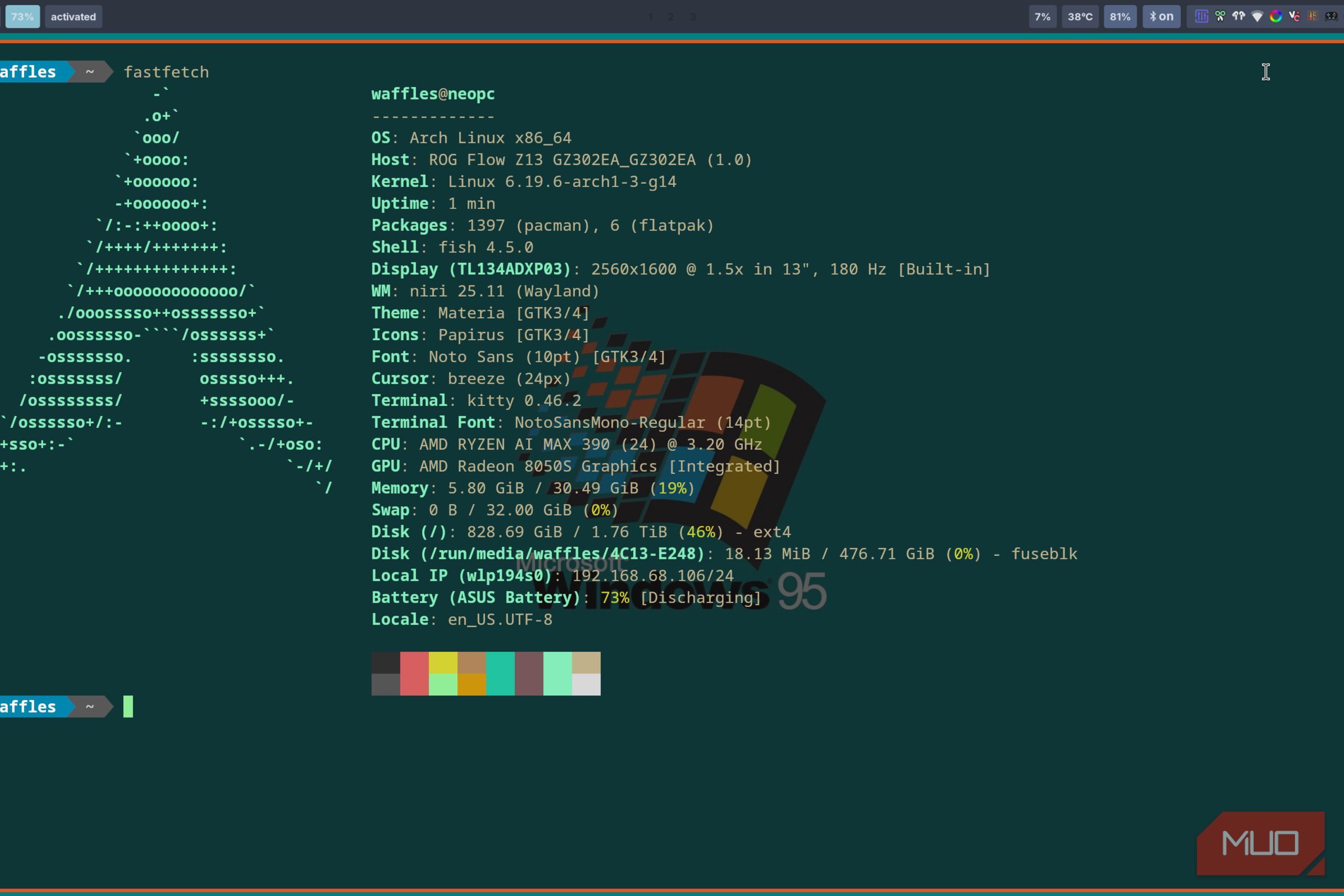Click the VC tray icon
1344x896 pixels.
coord(1294,17)
